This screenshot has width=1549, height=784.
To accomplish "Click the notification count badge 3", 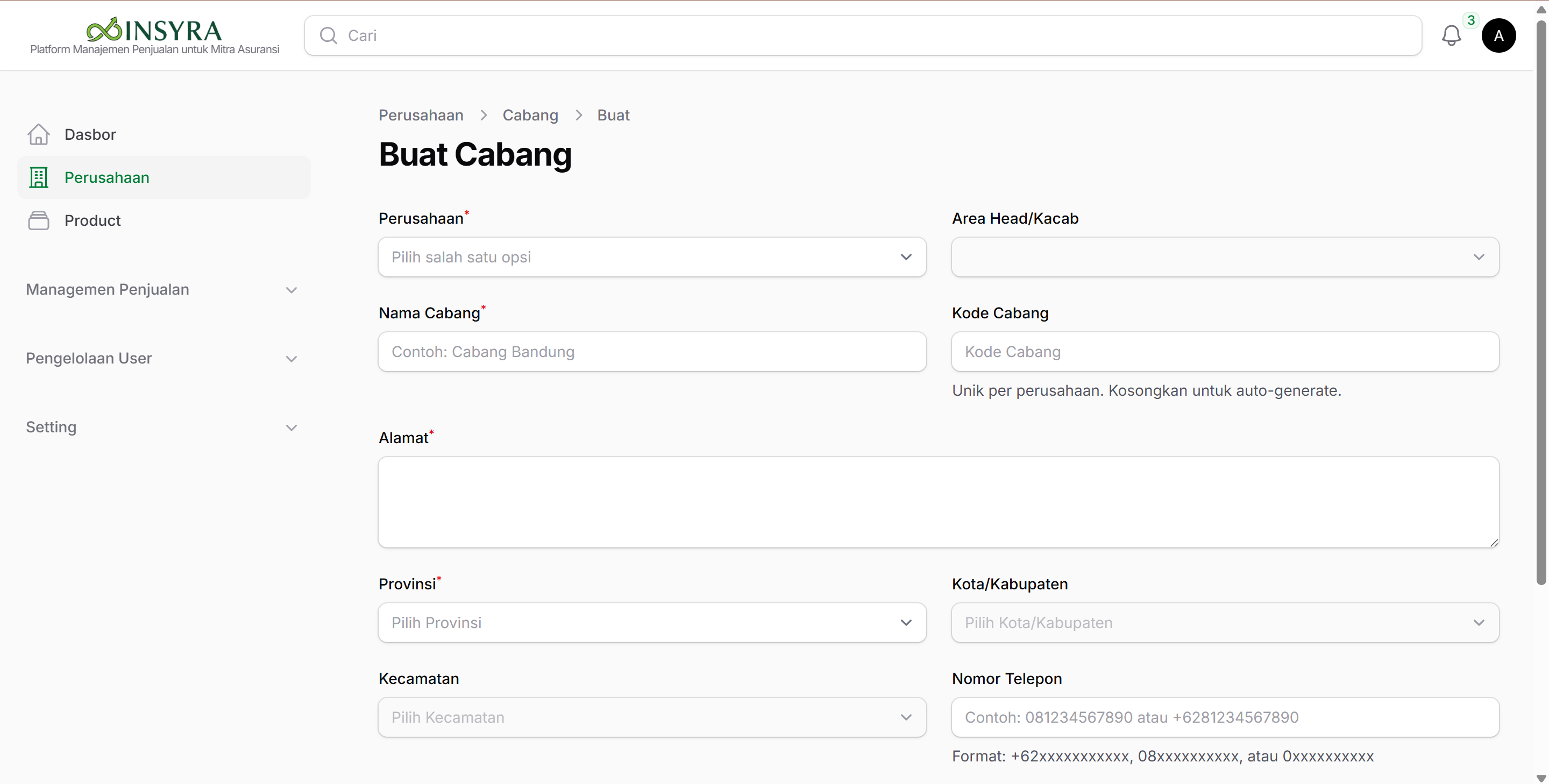I will [x=1471, y=20].
